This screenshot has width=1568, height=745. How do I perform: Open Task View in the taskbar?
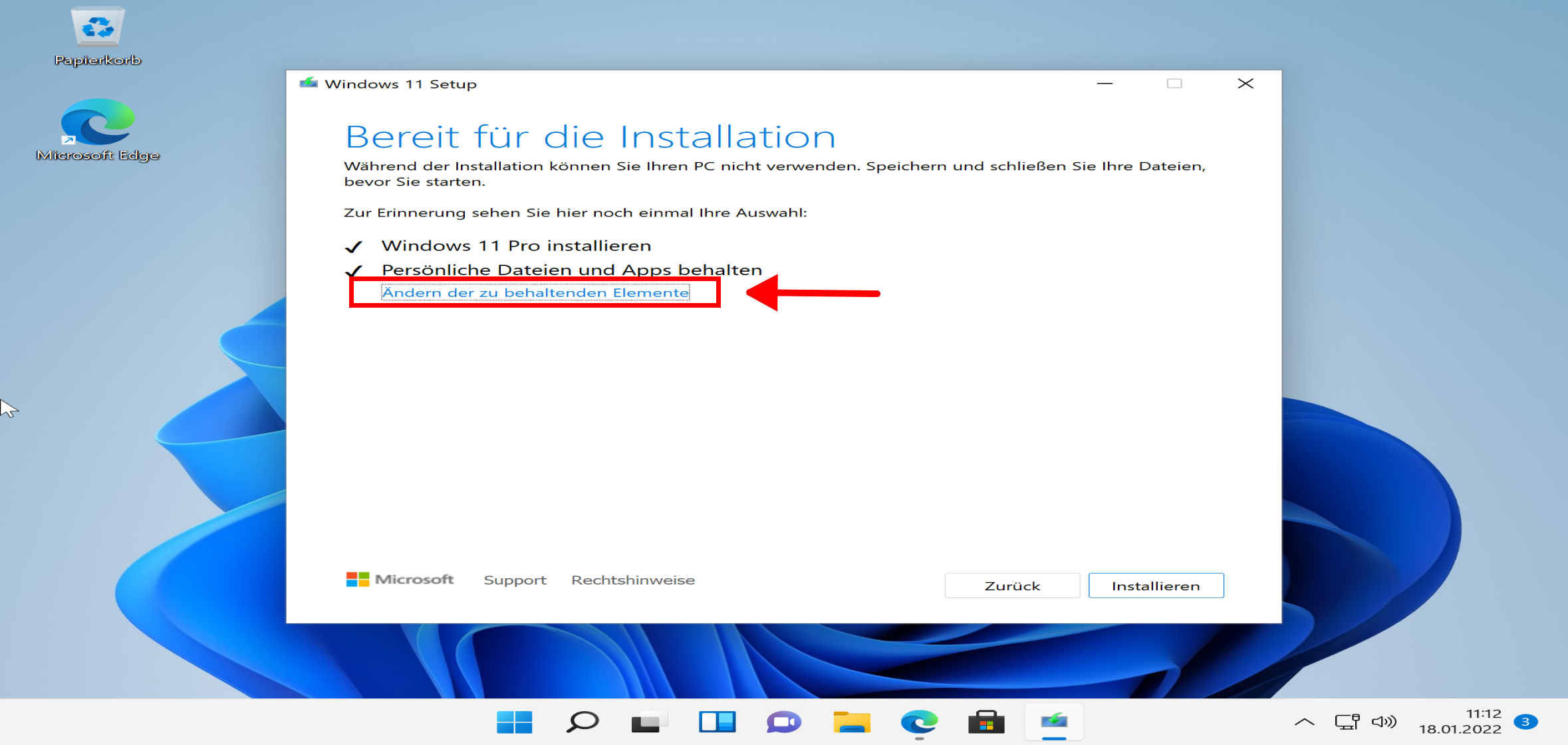(x=650, y=722)
